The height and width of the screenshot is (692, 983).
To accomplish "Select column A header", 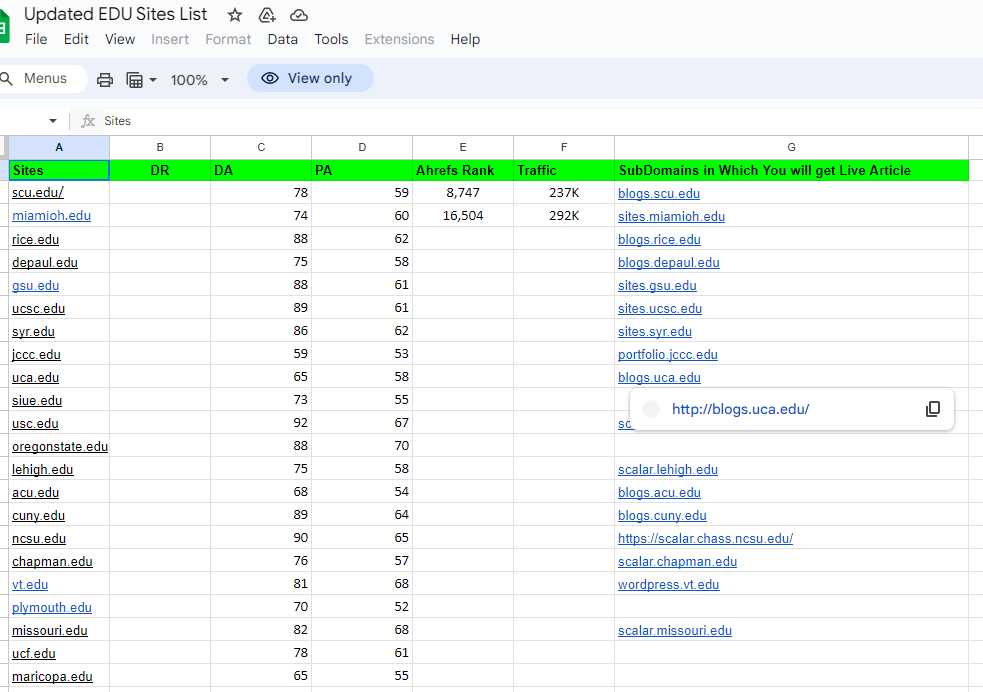I will point(59,147).
